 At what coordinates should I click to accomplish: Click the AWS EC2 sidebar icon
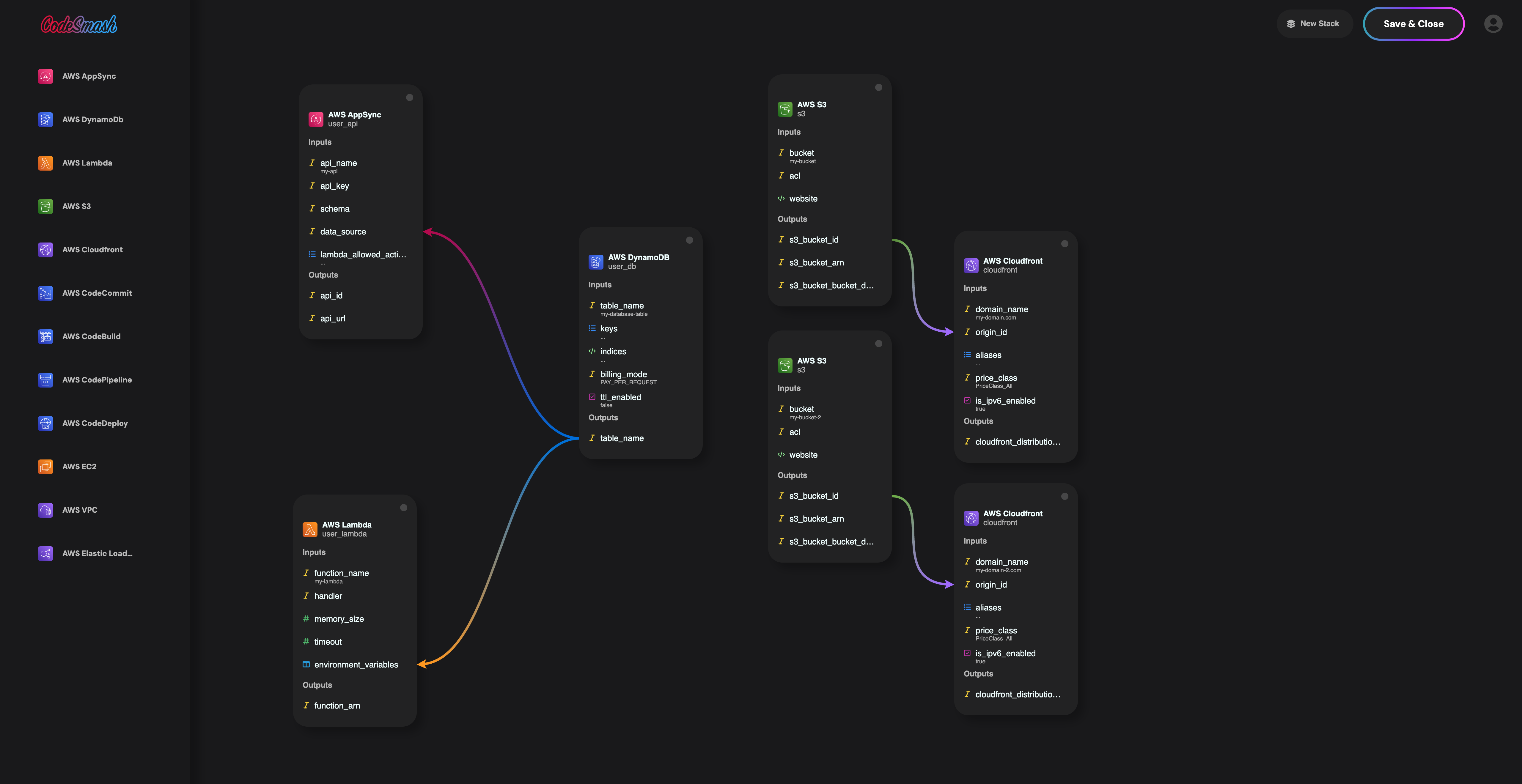[45, 467]
